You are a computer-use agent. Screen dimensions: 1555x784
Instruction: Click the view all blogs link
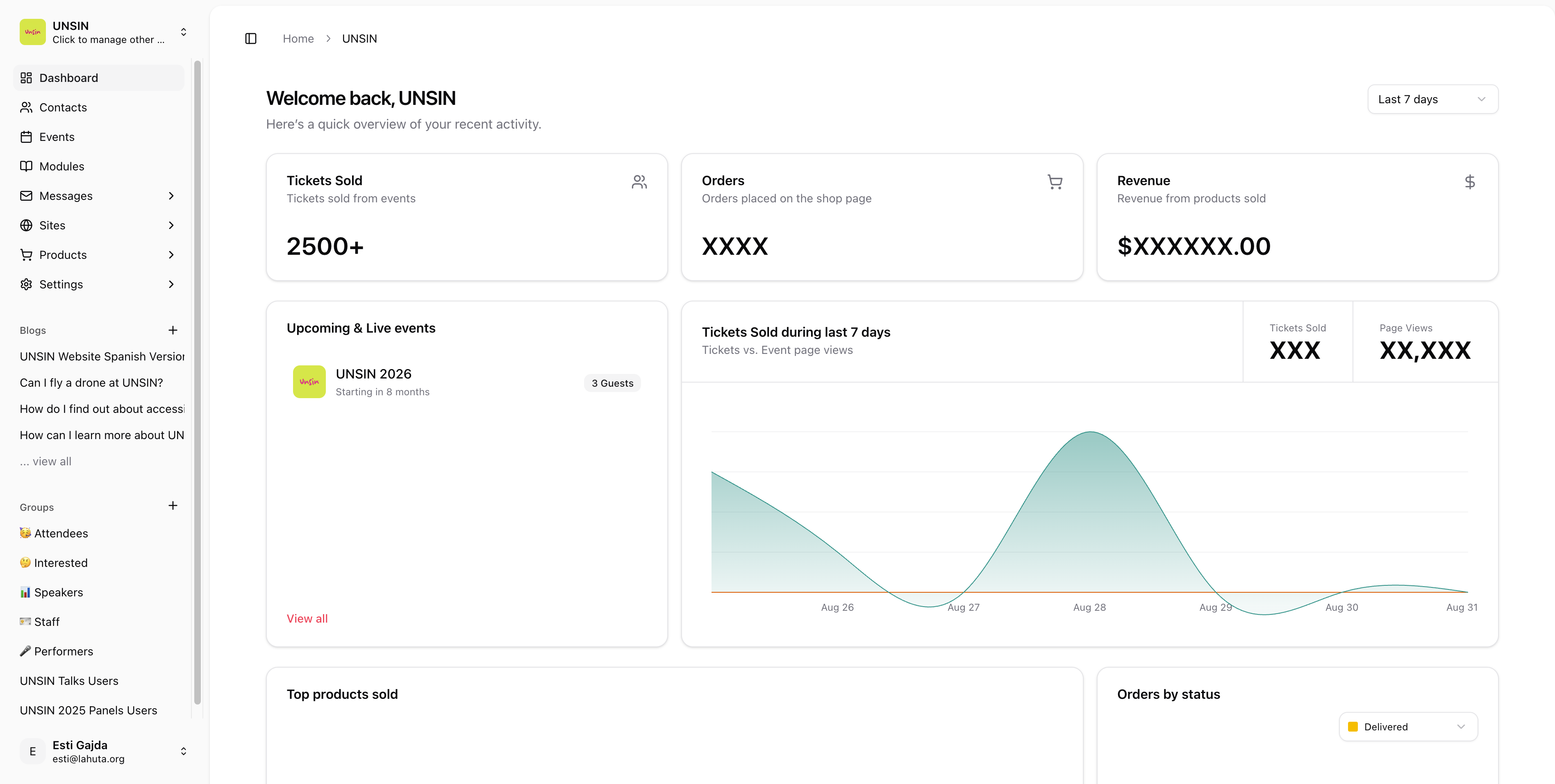(45, 461)
